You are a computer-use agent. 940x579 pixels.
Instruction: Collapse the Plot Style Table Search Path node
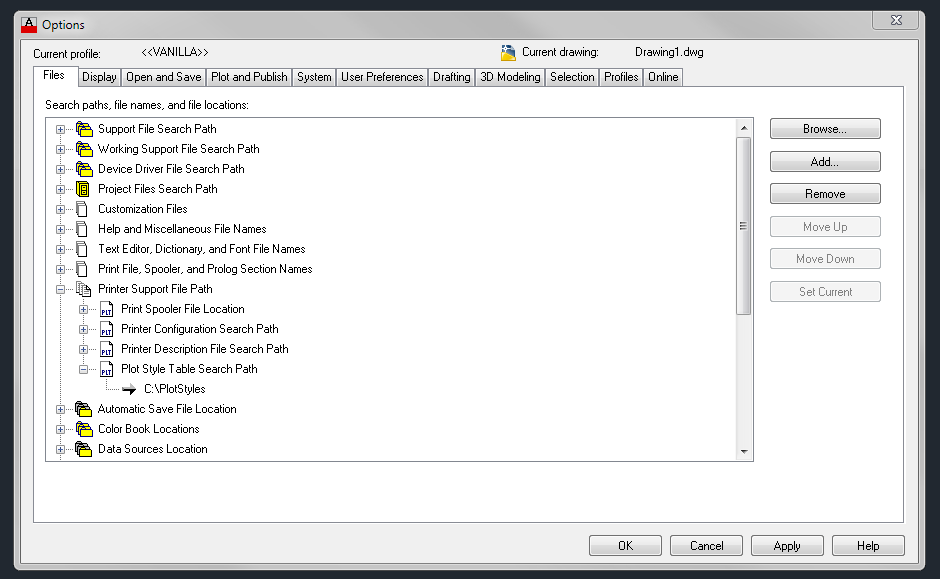click(x=84, y=369)
